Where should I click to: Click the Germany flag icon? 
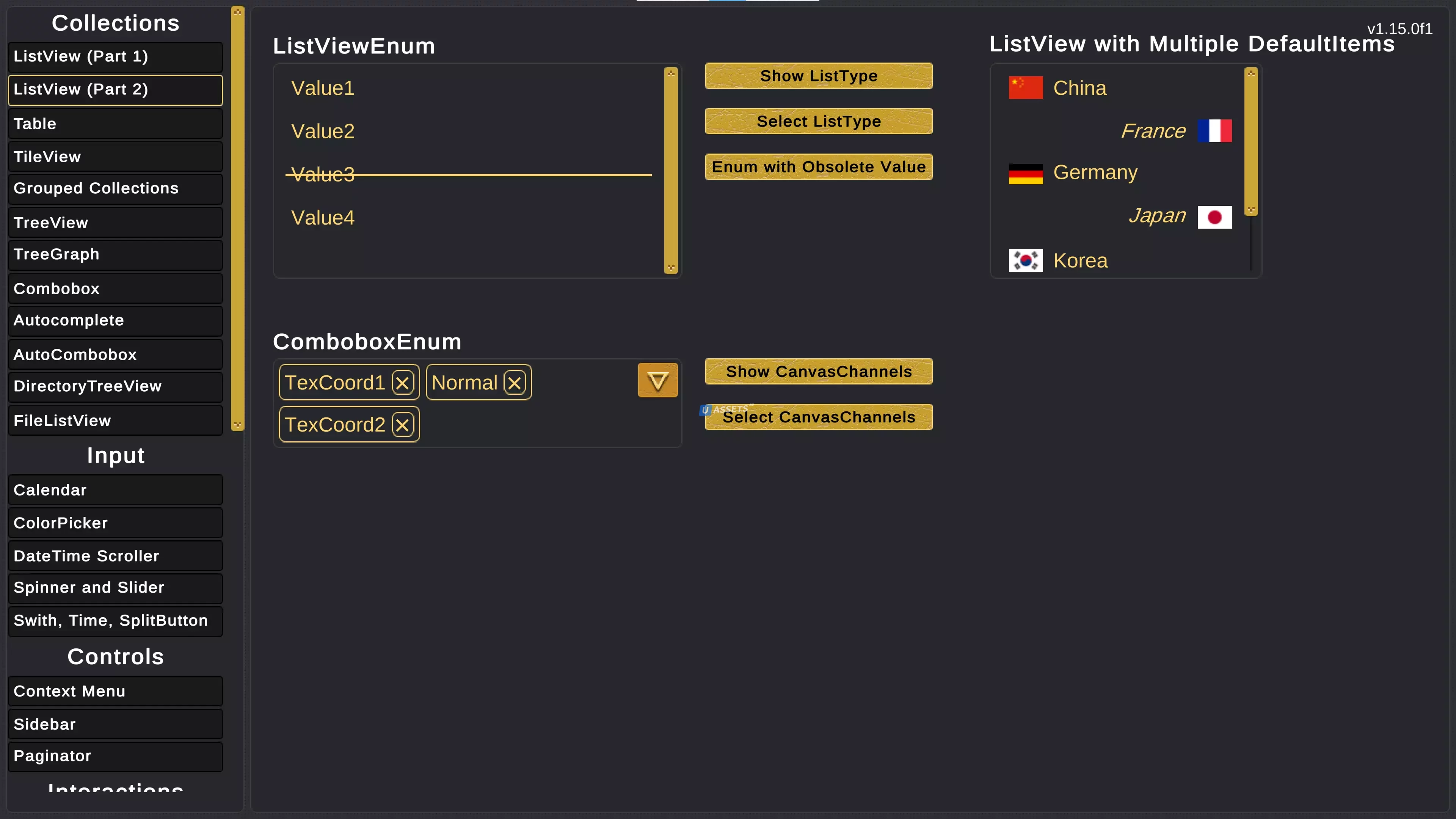pyautogui.click(x=1025, y=174)
